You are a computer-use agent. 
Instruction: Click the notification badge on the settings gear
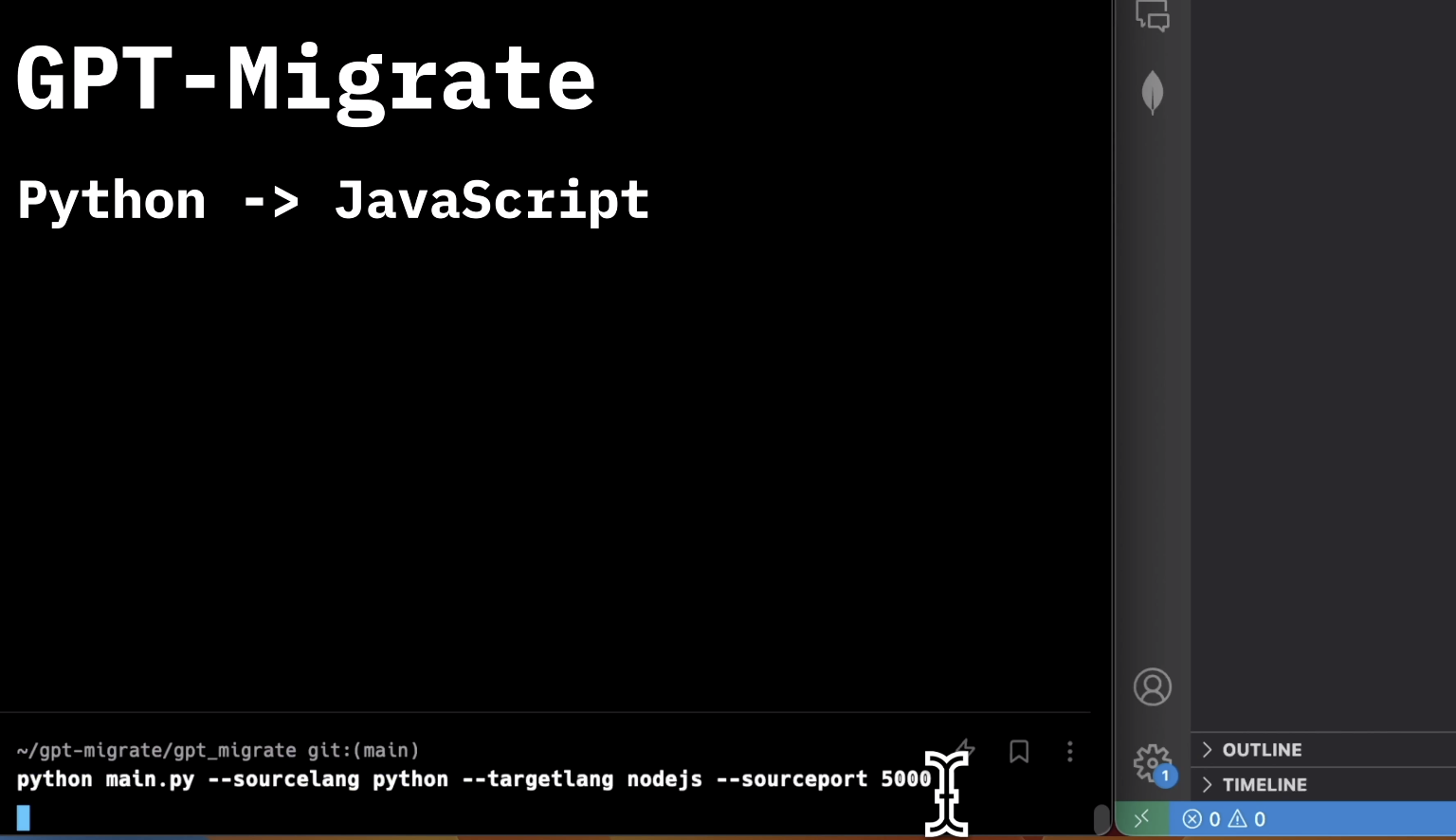tap(1165, 776)
